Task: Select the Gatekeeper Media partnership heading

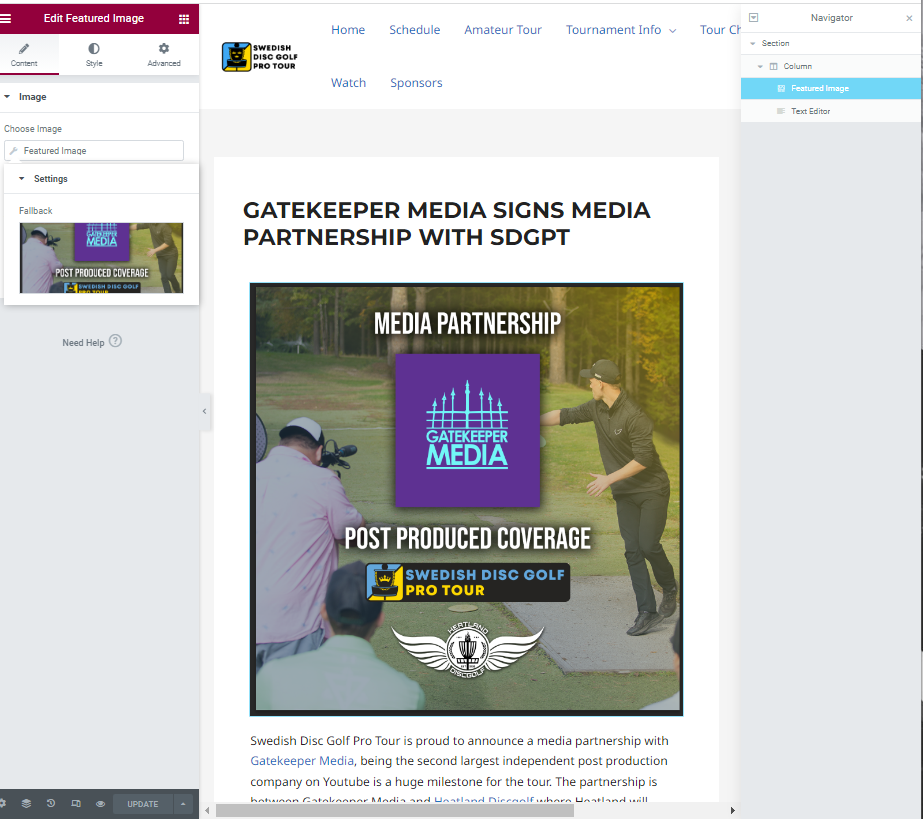Action: click(x=447, y=224)
